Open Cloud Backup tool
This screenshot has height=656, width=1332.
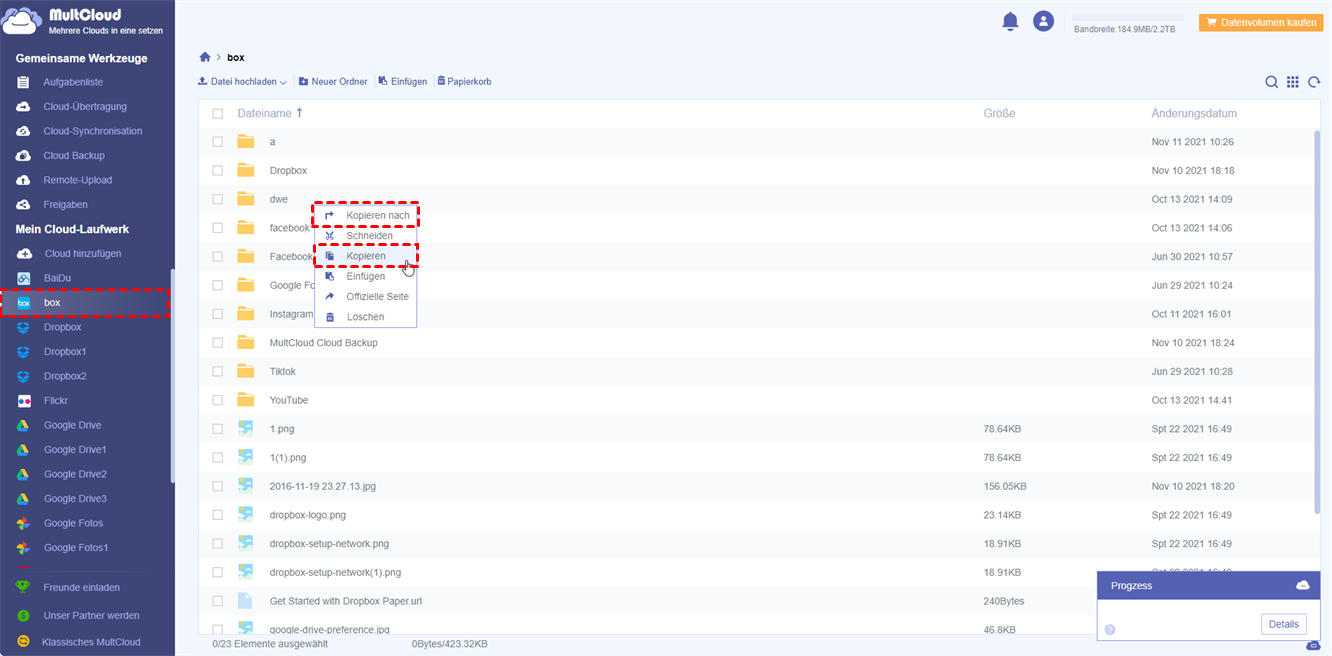(74, 155)
